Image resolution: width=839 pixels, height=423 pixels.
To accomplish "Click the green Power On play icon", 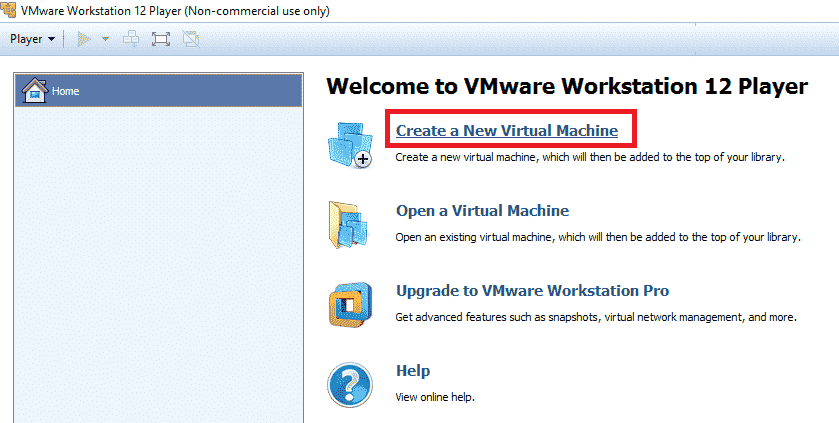I will coord(85,39).
